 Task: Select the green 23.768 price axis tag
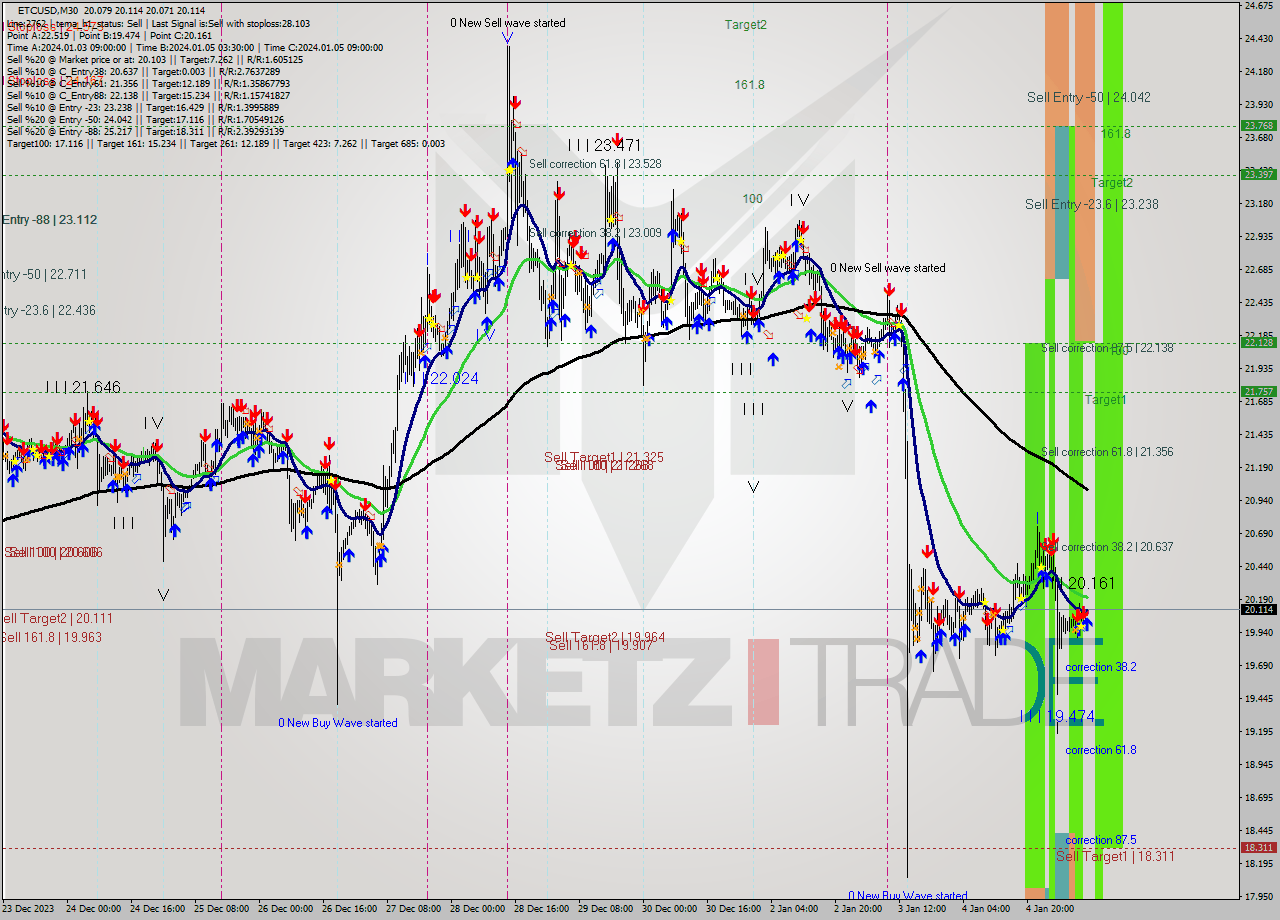click(x=1258, y=125)
